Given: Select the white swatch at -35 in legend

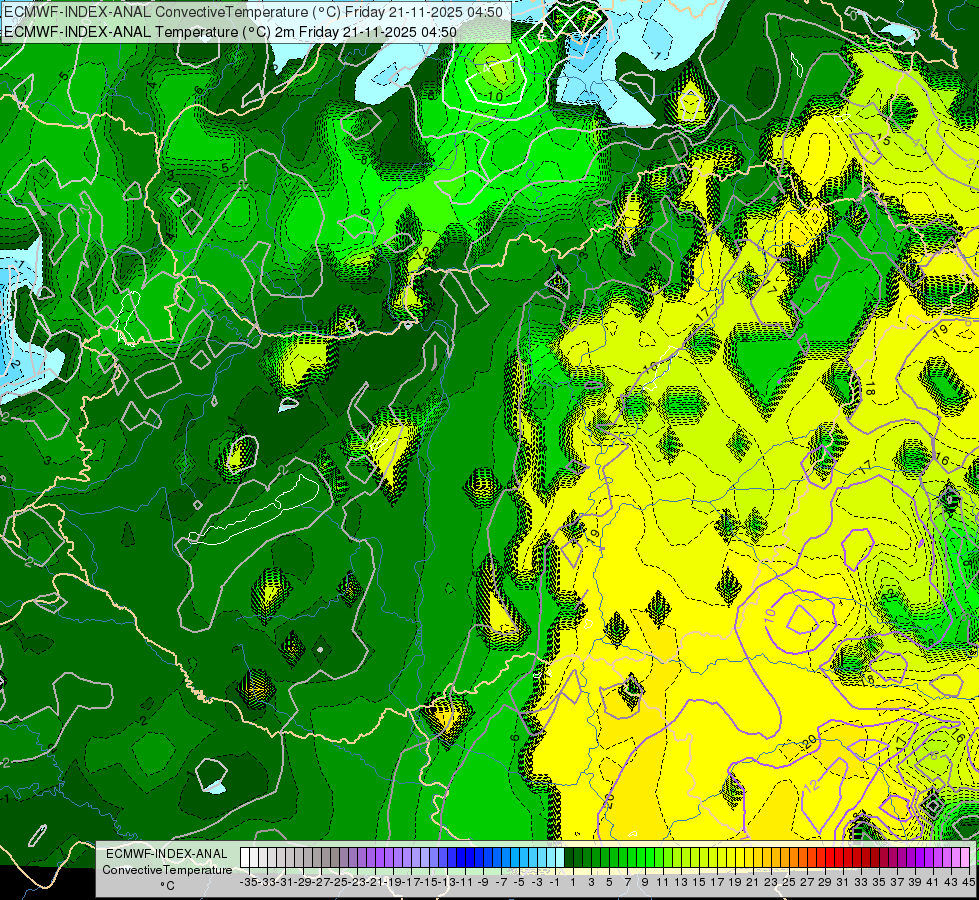Looking at the screenshot, I should (x=245, y=858).
